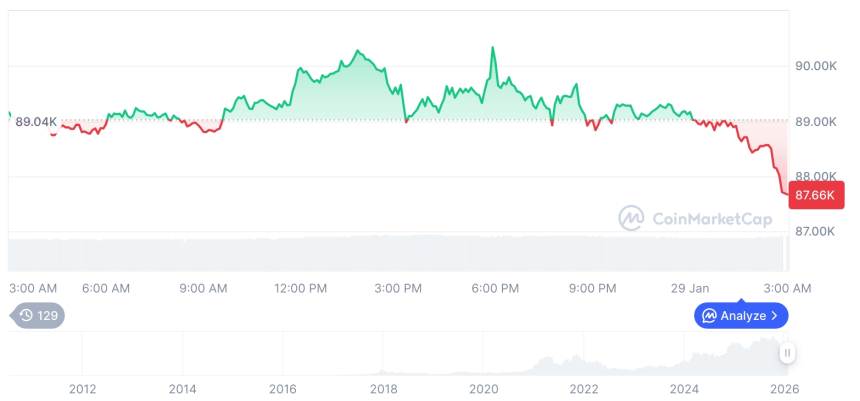The height and width of the screenshot is (401, 860).
Task: Select 2012 on the overview timeline
Action: pos(82,388)
